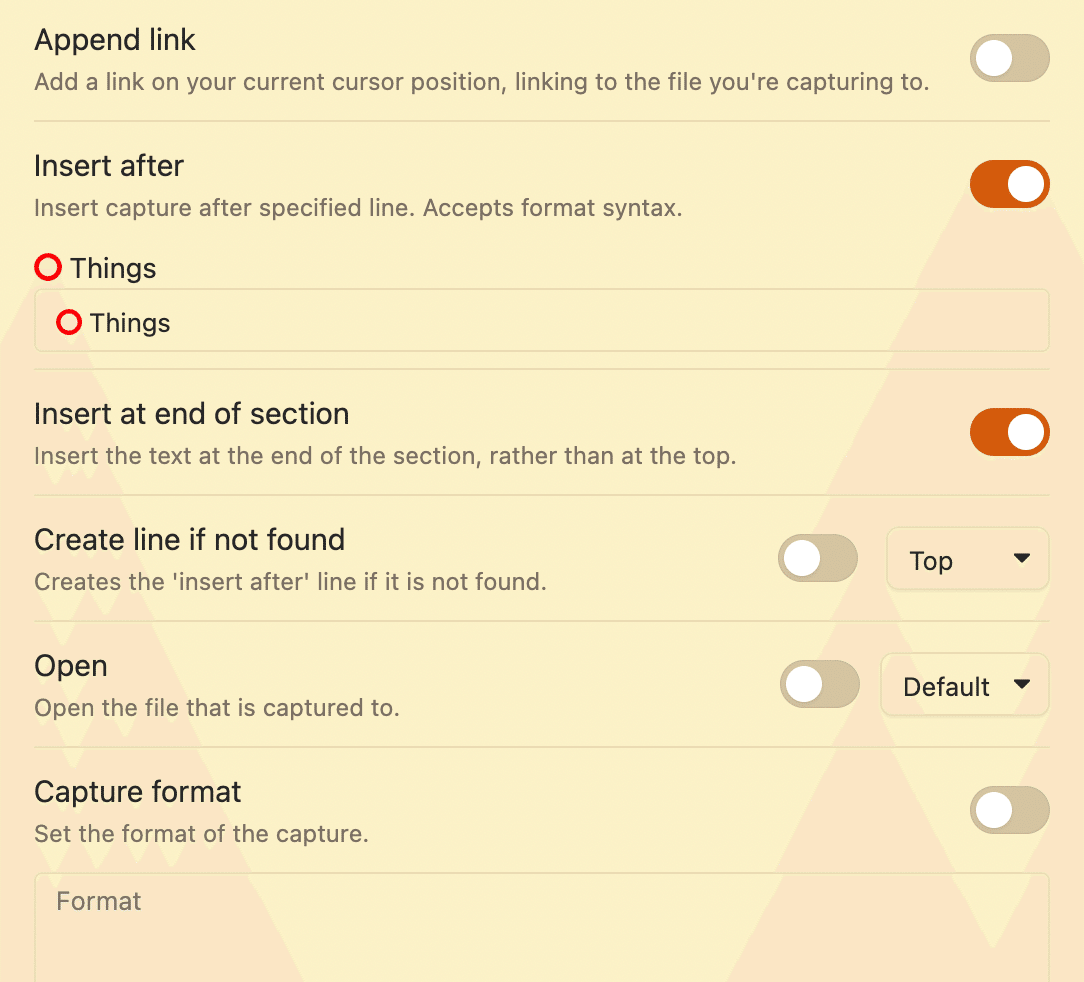This screenshot has height=982, width=1084.
Task: Click the Create line if not found title
Action: pyautogui.click(x=189, y=540)
